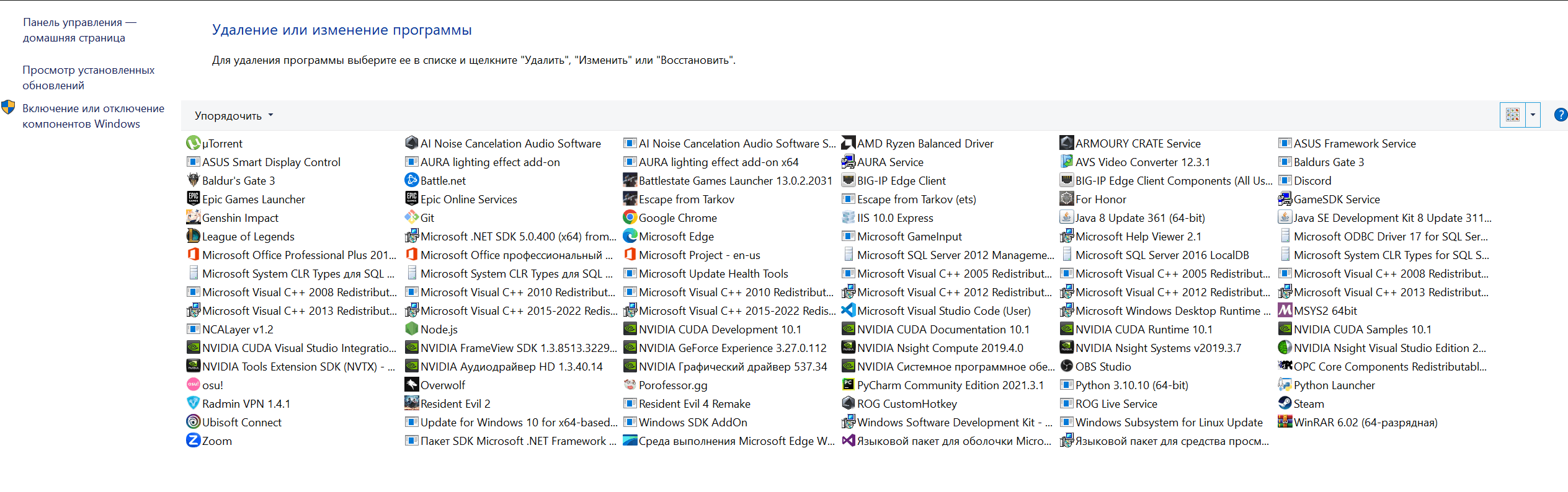
Task: Open the Упорядочить dropdown menu
Action: tap(234, 116)
